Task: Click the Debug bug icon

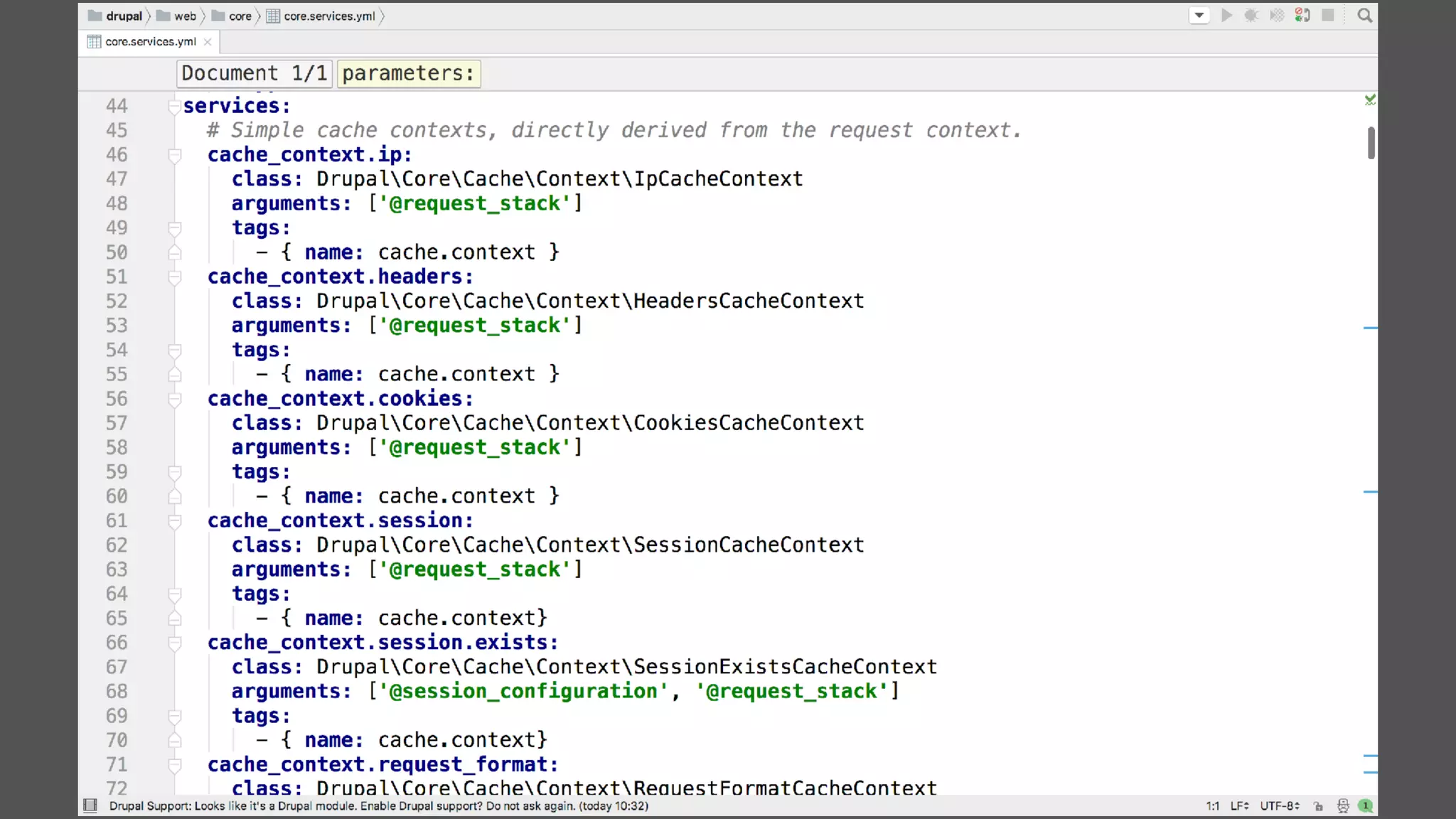Action: [x=1251, y=16]
